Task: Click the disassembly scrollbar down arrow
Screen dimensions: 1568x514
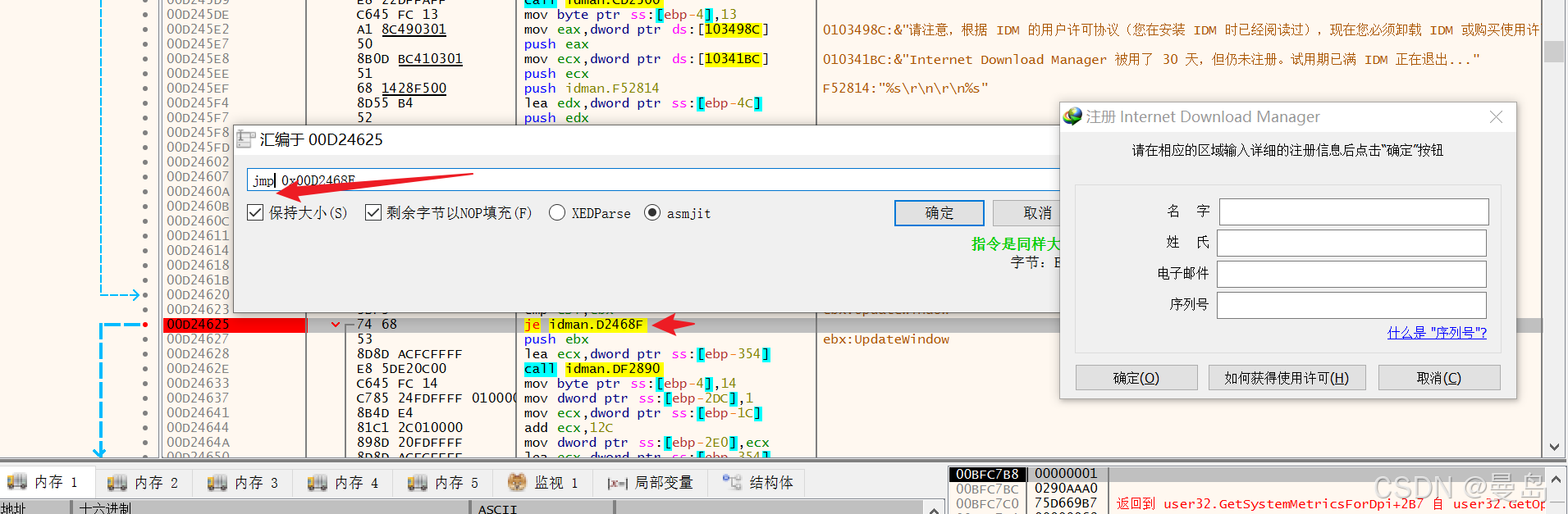Action: [1554, 447]
